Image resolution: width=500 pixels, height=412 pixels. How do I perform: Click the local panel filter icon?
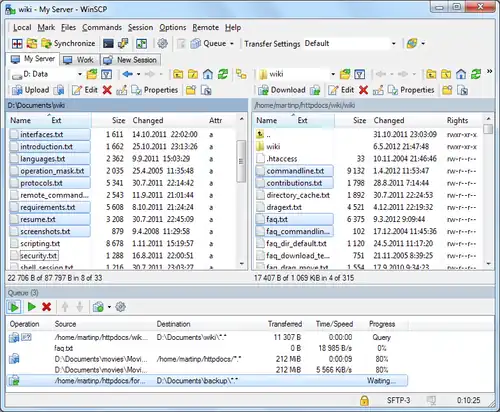point(106,74)
